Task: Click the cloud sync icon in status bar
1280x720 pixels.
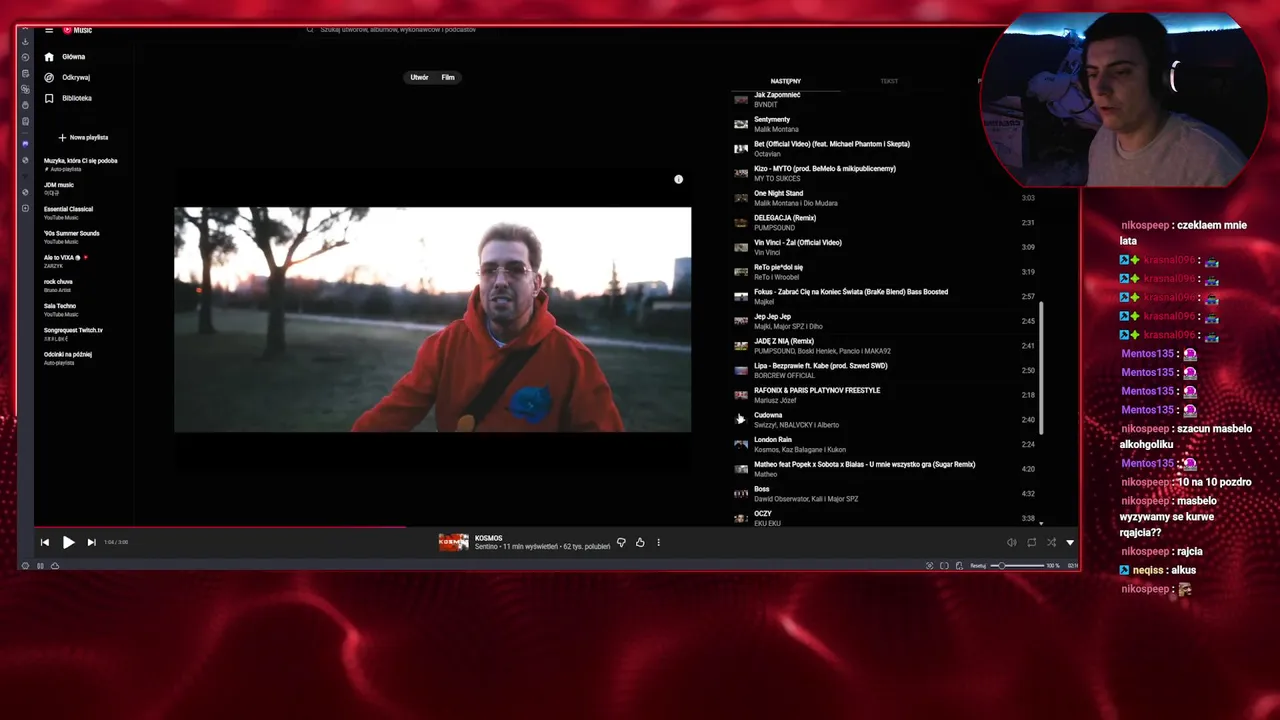Action: point(55,566)
